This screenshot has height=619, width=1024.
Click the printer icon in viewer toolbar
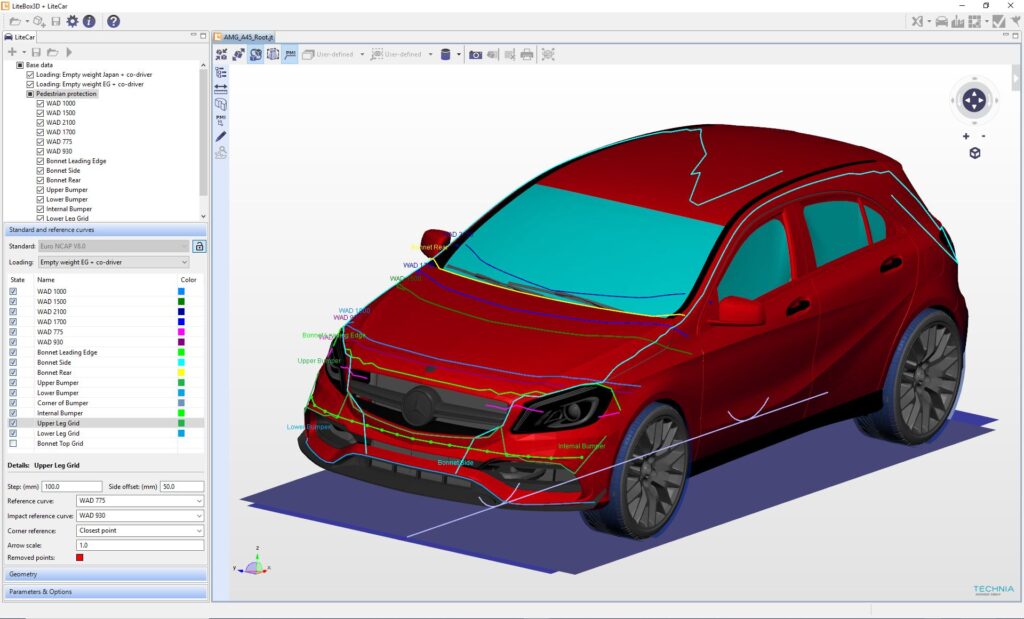click(x=527, y=55)
